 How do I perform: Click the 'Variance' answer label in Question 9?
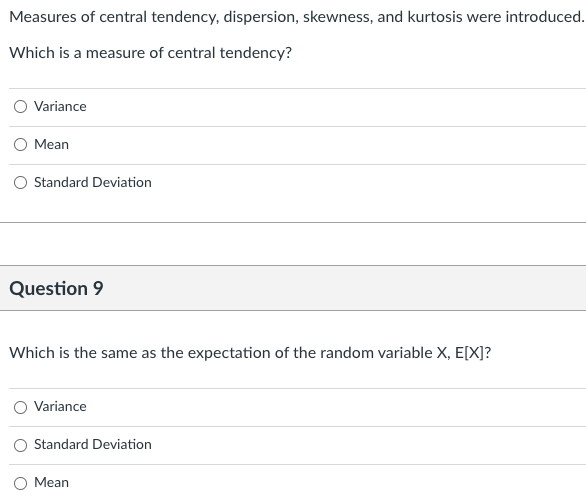point(60,406)
